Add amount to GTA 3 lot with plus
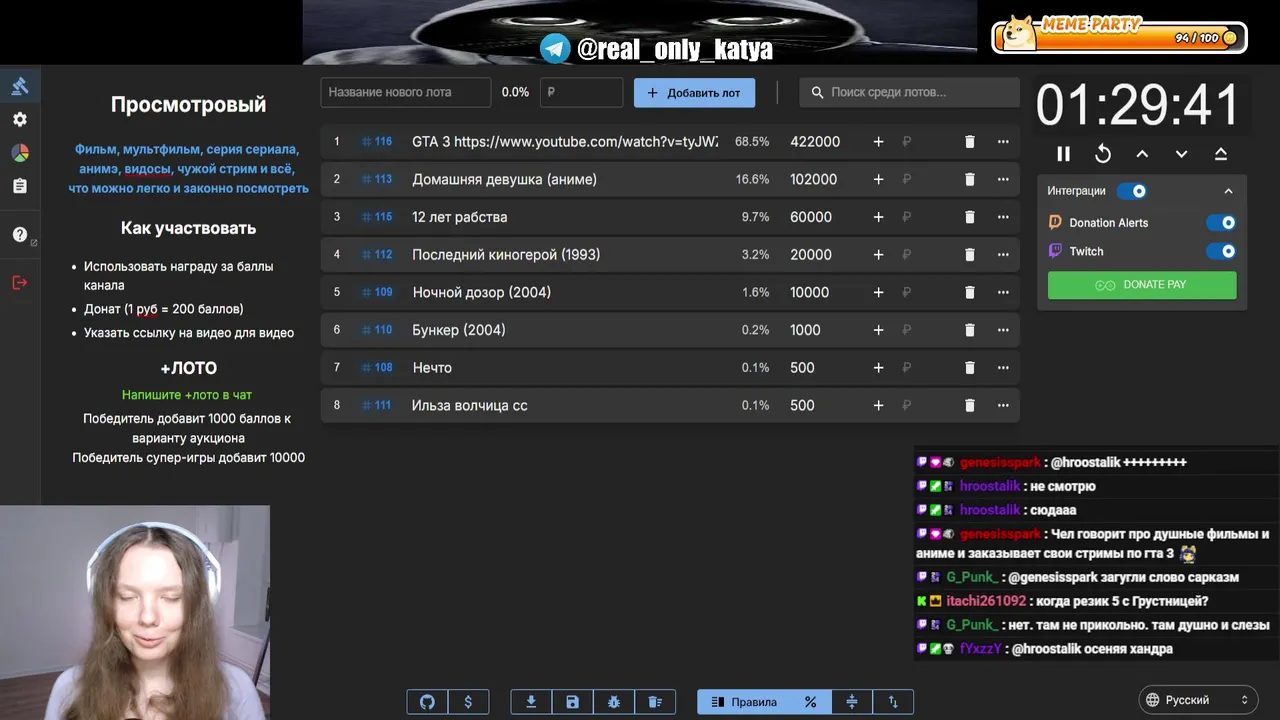1280x720 pixels. (x=878, y=142)
